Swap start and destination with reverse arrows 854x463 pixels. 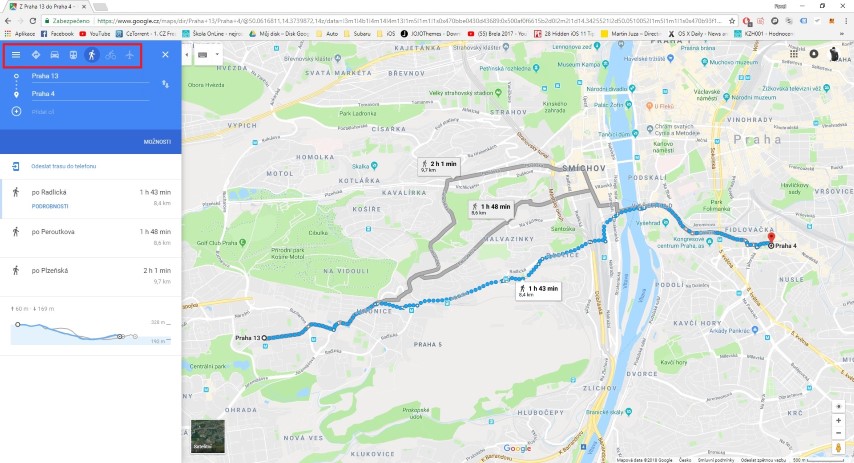[x=165, y=84]
